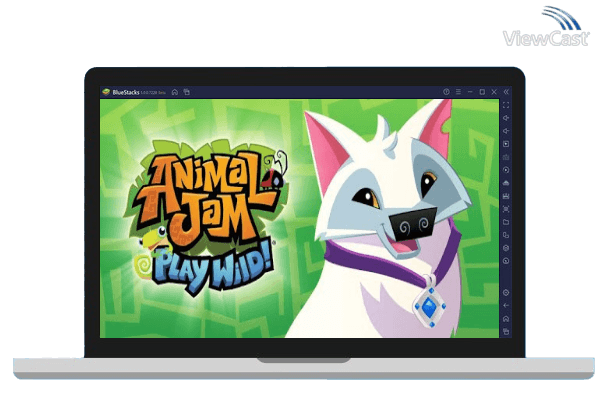Click the round eco mode icon
Screen dimensions: 602x414
[506, 261]
